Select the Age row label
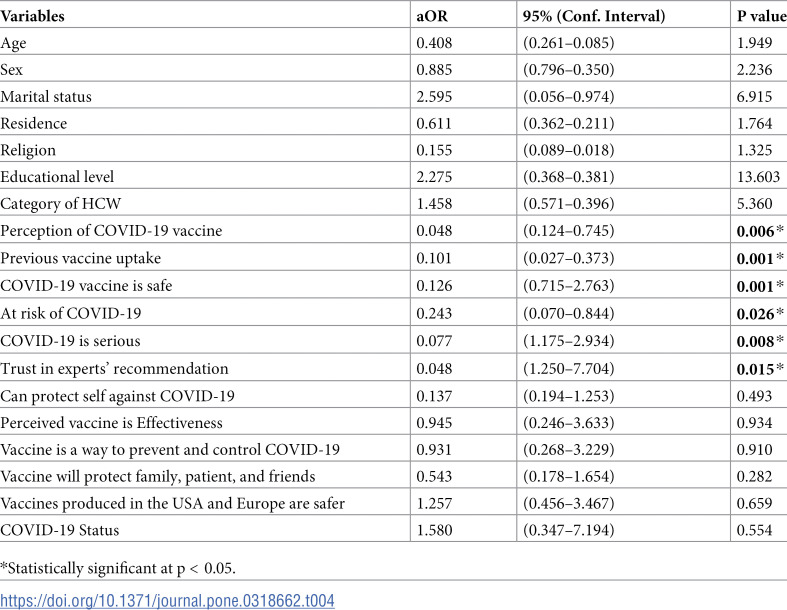The image size is (787, 610). click(x=14, y=43)
